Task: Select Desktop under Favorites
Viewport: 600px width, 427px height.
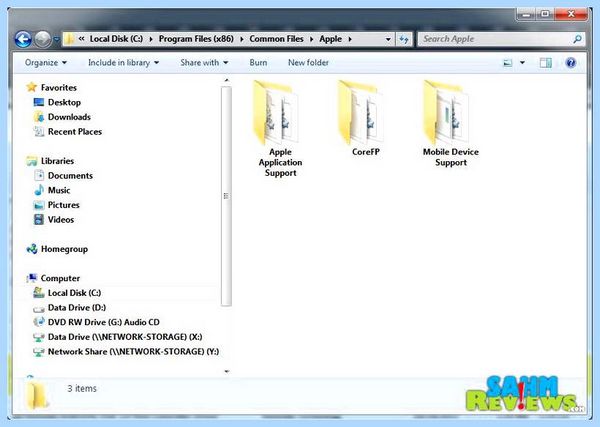Action: [x=64, y=102]
